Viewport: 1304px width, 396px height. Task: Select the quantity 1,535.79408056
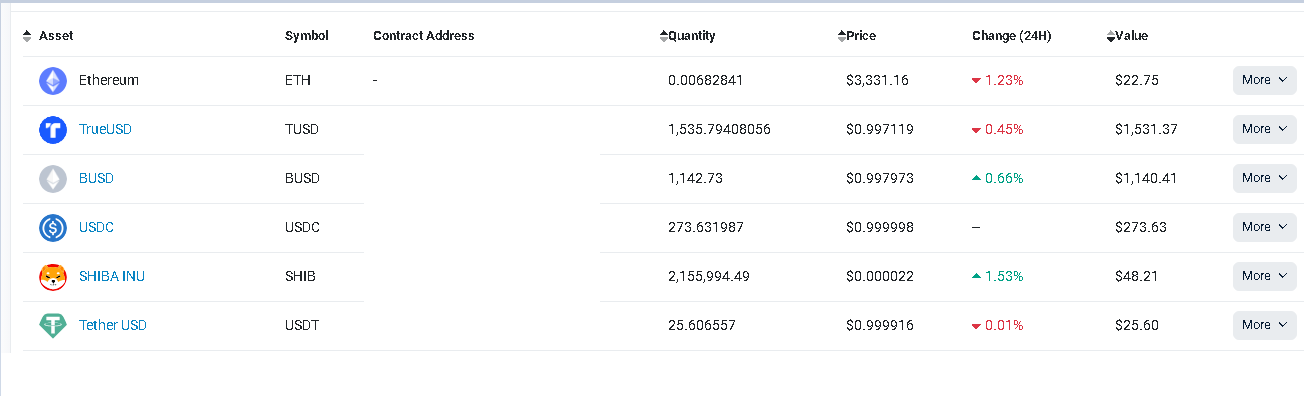click(719, 129)
